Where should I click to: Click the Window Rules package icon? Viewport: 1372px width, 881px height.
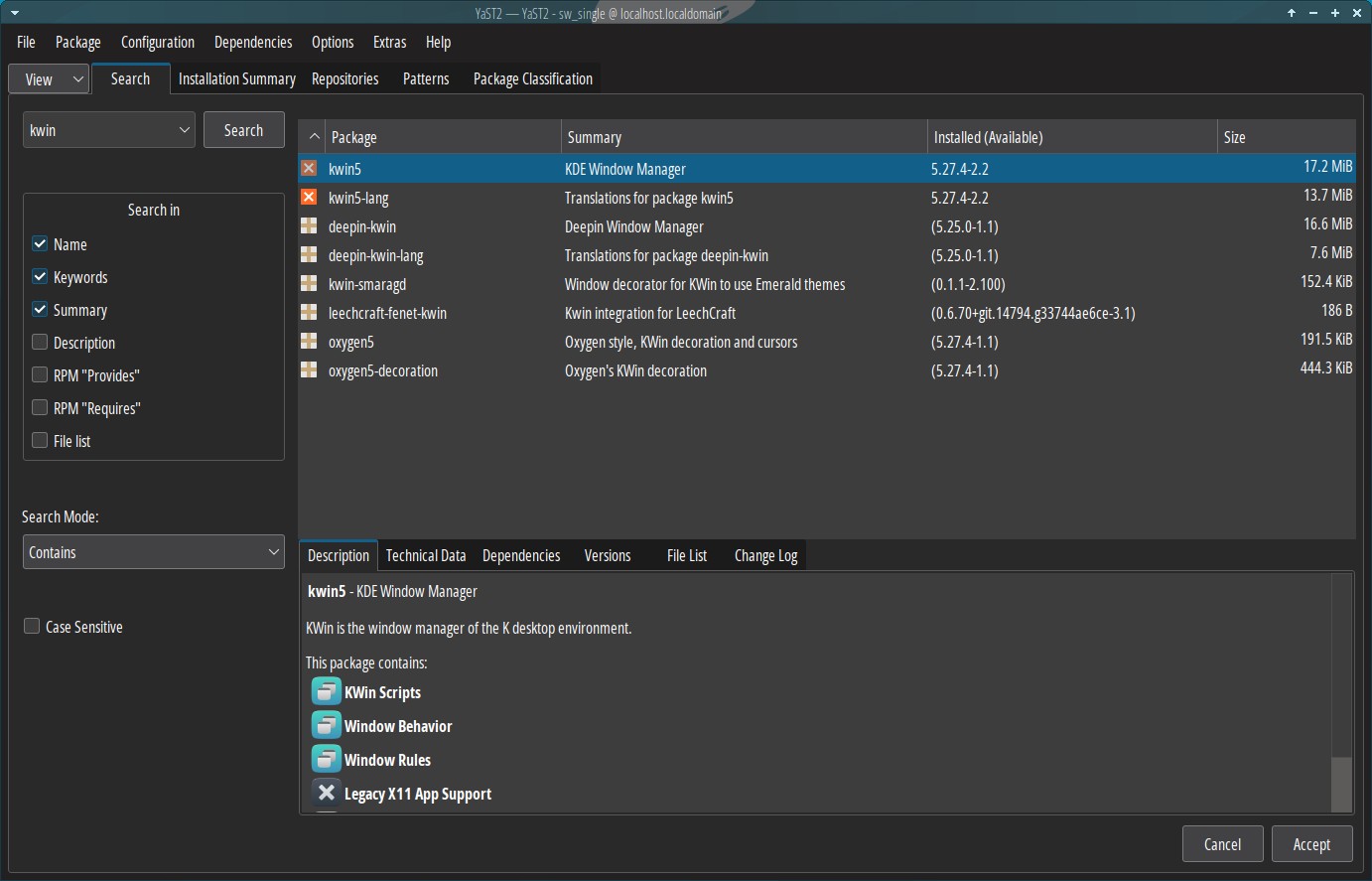click(x=326, y=759)
